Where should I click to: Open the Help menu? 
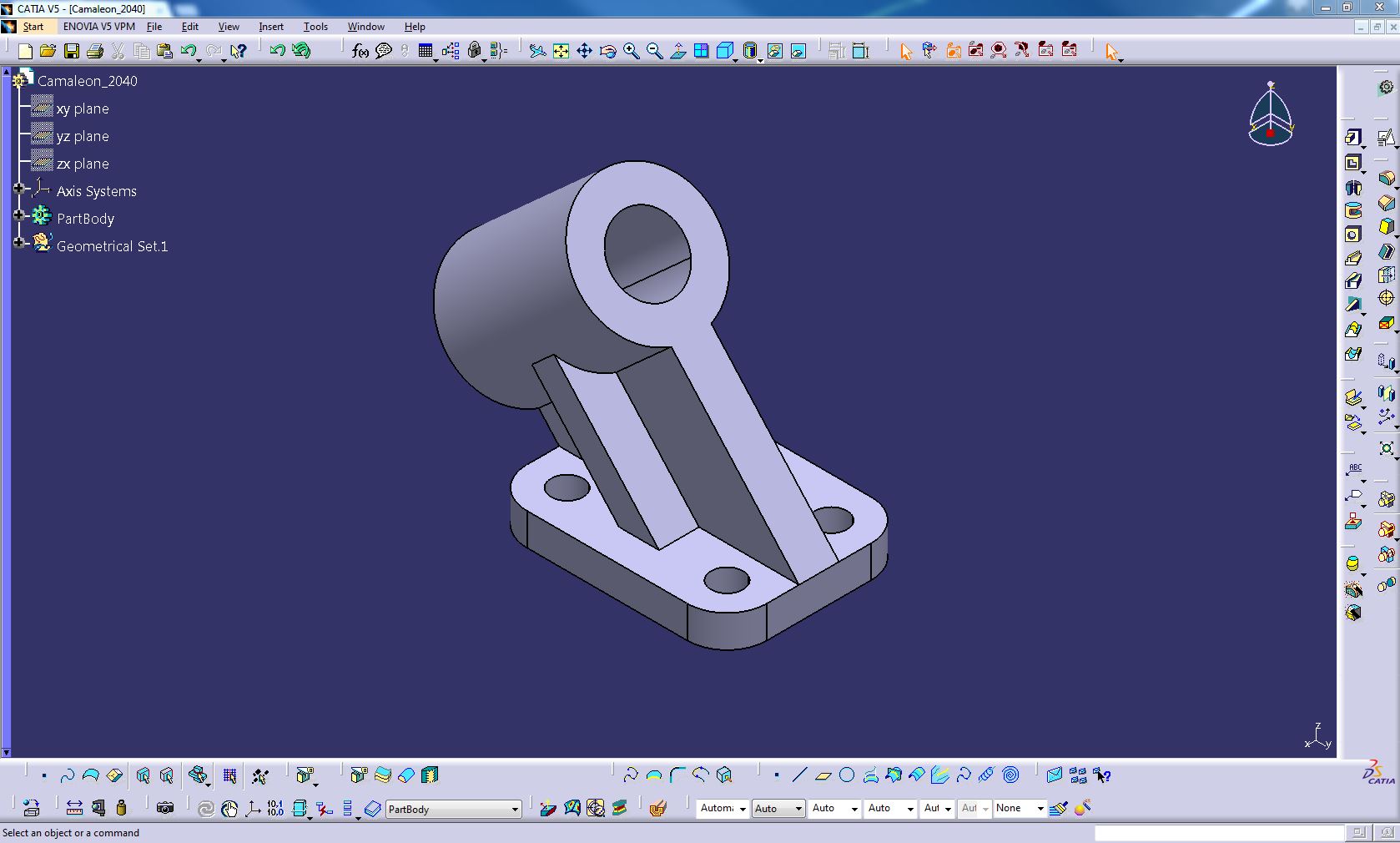pos(415,27)
